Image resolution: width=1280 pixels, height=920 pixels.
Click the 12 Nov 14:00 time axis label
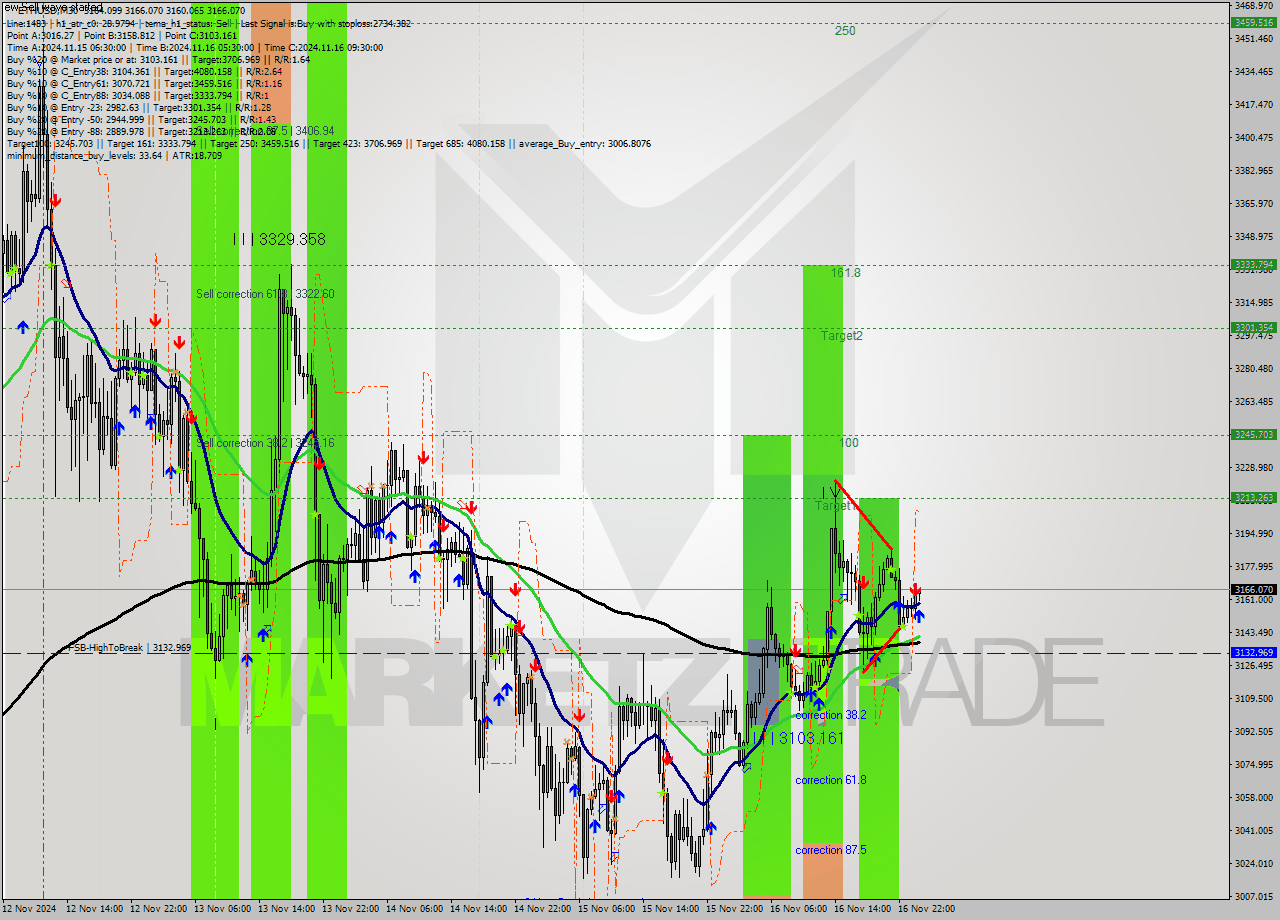(x=94, y=909)
